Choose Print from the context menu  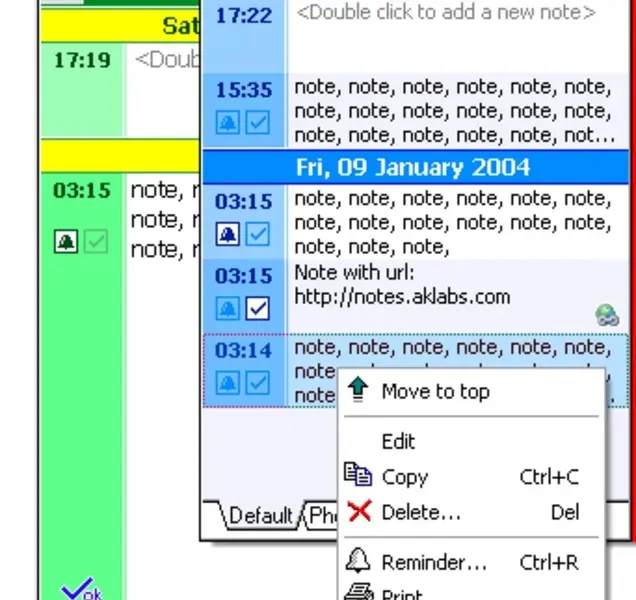tap(471, 591)
